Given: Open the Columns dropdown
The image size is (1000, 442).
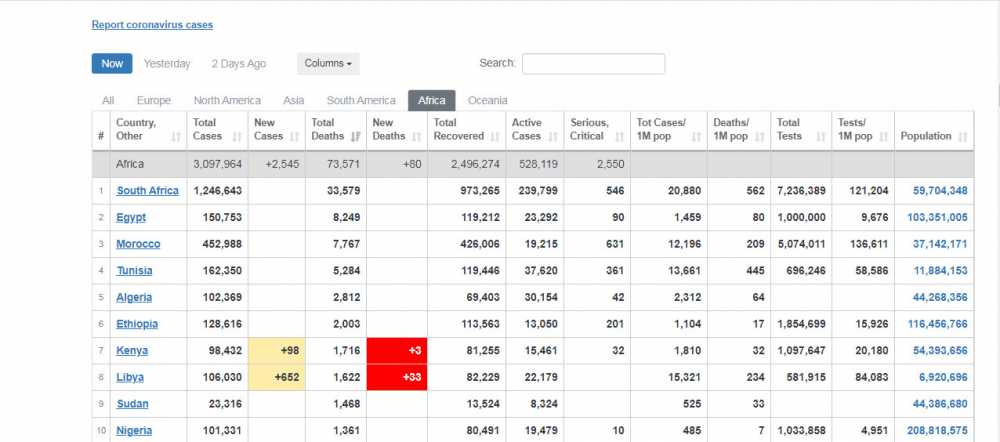Looking at the screenshot, I should [328, 64].
